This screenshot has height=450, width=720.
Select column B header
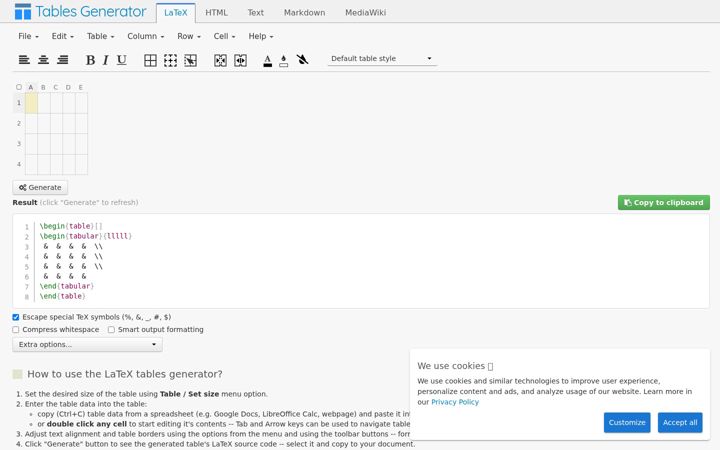43,87
